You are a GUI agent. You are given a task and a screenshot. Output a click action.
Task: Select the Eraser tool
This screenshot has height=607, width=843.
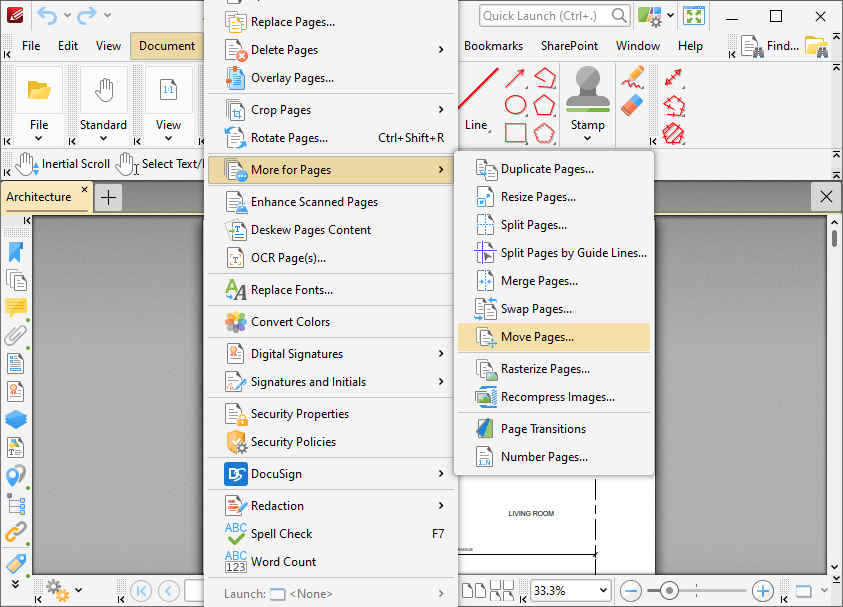[x=633, y=105]
